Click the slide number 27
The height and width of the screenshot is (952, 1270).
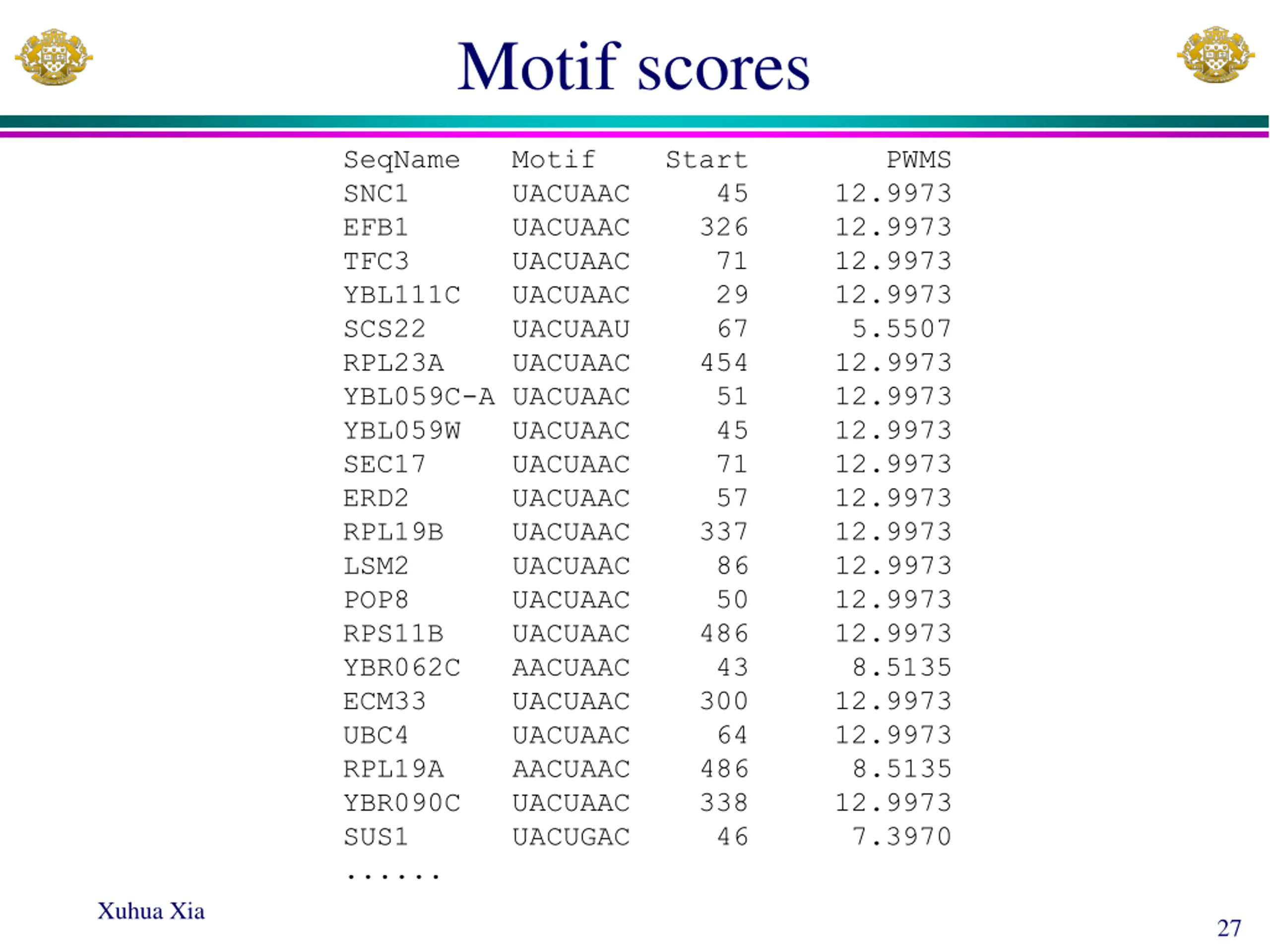[x=1229, y=929]
